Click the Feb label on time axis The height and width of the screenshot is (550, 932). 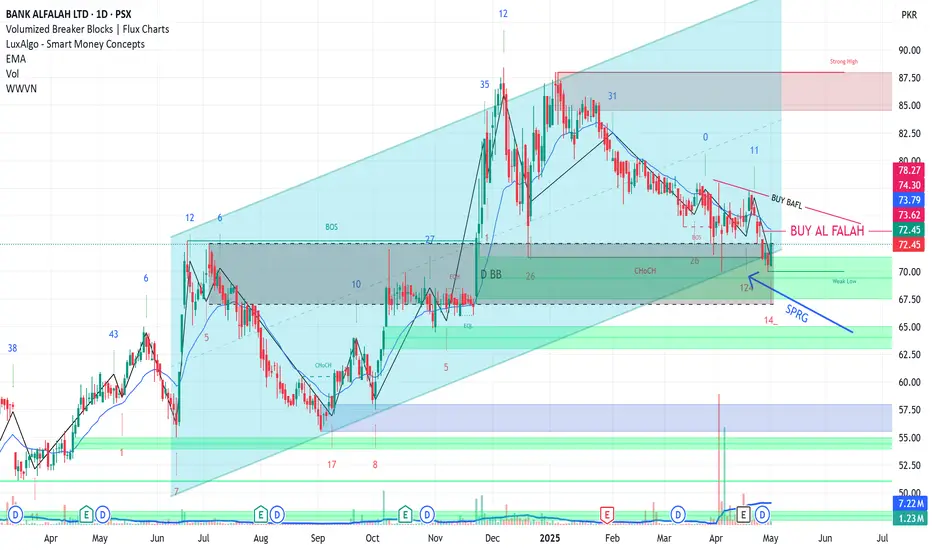click(x=612, y=538)
